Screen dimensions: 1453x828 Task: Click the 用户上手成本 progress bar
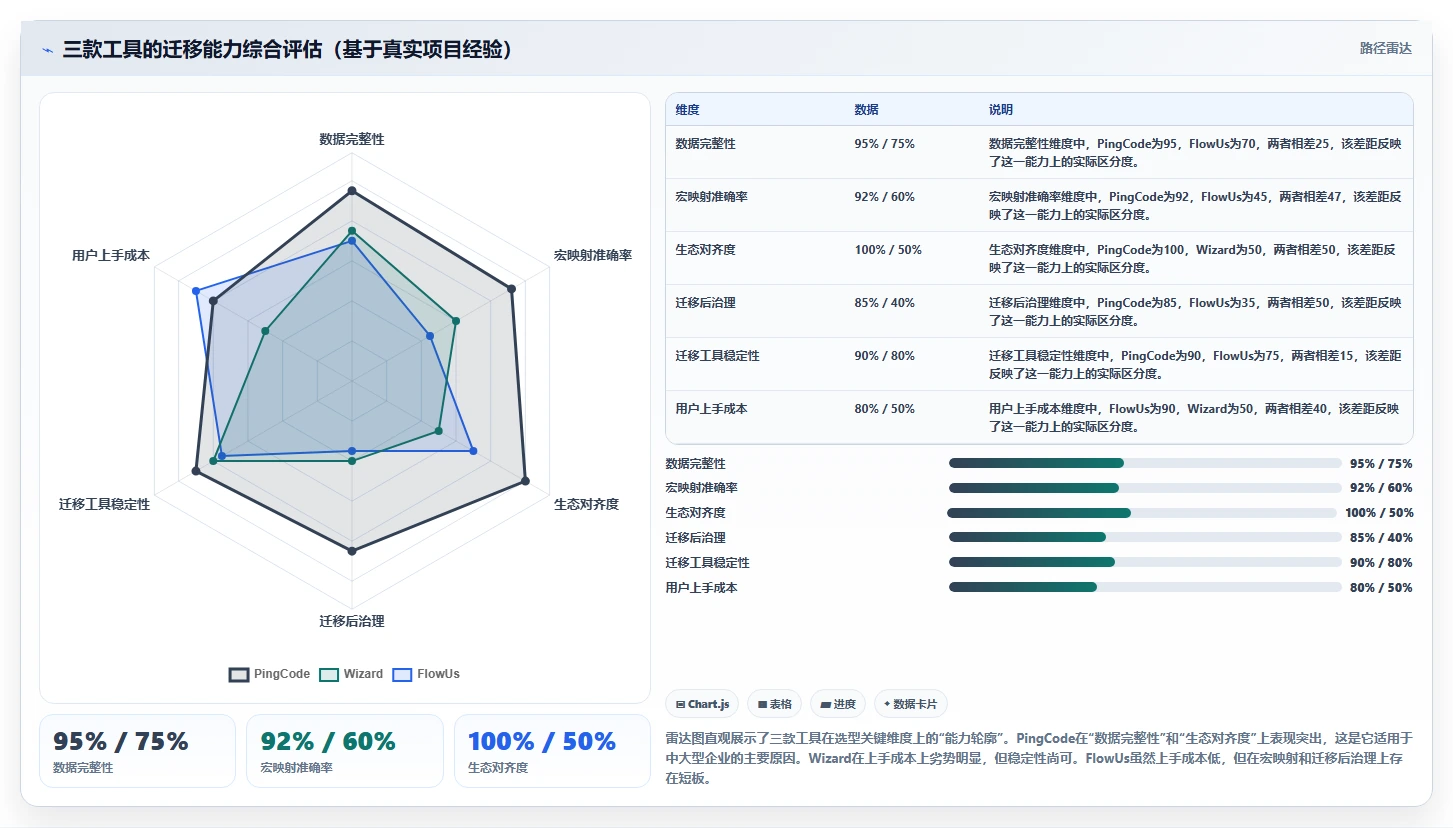click(x=1145, y=587)
